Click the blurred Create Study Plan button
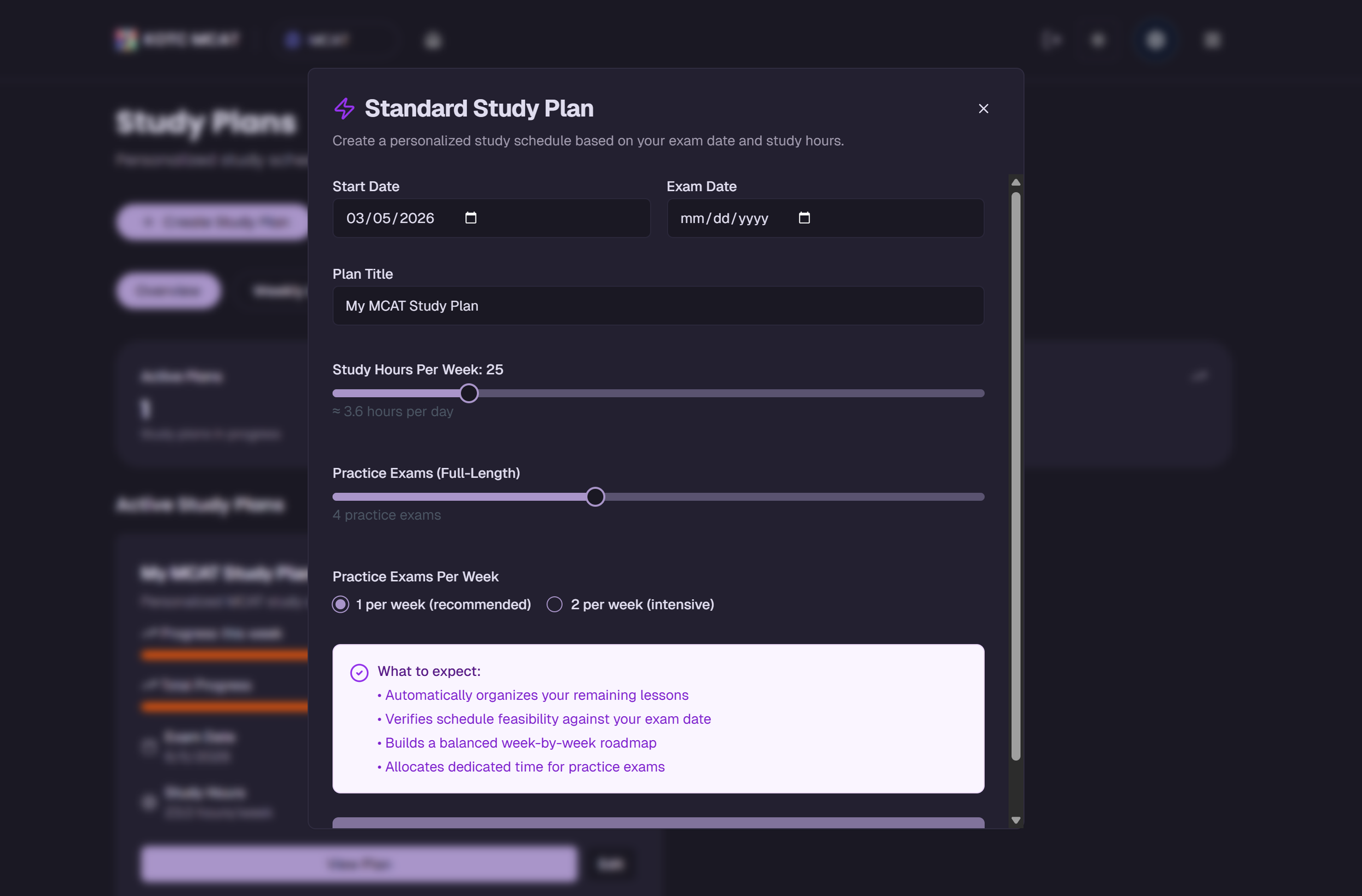This screenshot has width=1362, height=896. click(x=213, y=222)
